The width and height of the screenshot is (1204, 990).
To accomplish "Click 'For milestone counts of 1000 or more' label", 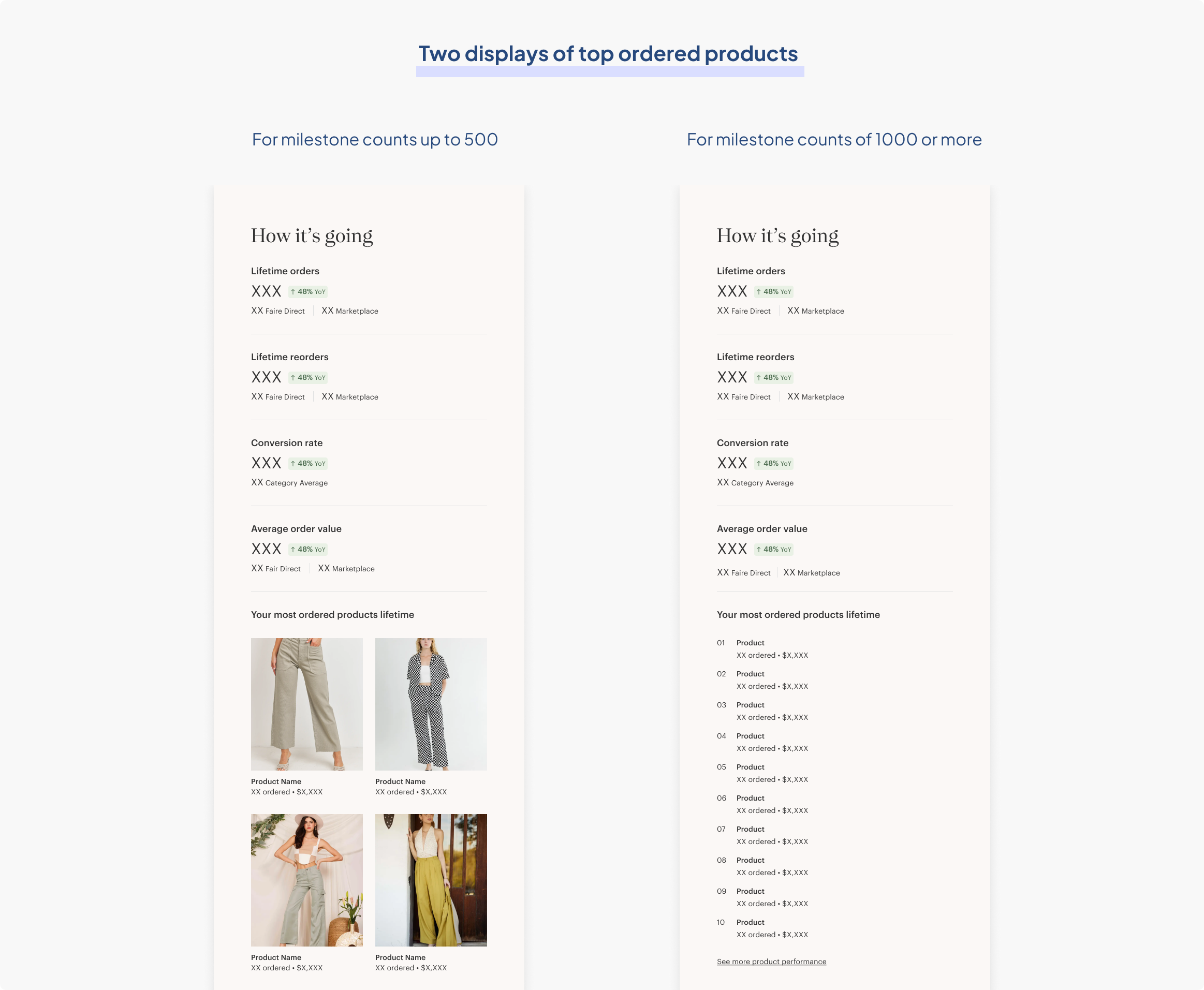I will tap(834, 140).
